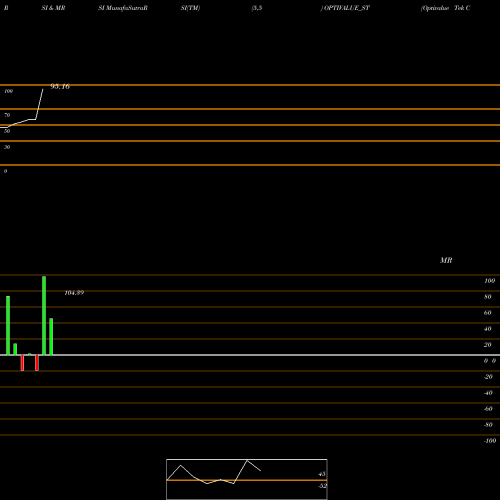The height and width of the screenshot is (500, 500).
Task: Click the '(5,5' parameter text in header
Action: click(257, 8)
